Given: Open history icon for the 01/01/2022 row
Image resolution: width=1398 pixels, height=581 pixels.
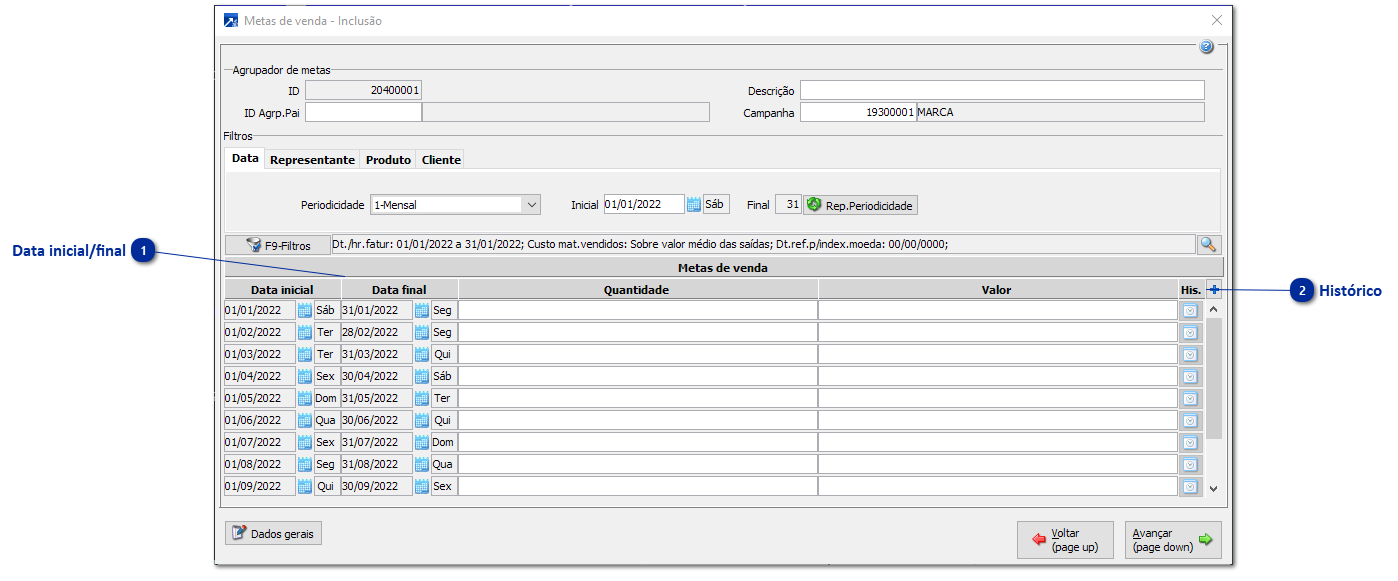Looking at the screenshot, I should click(x=1190, y=310).
